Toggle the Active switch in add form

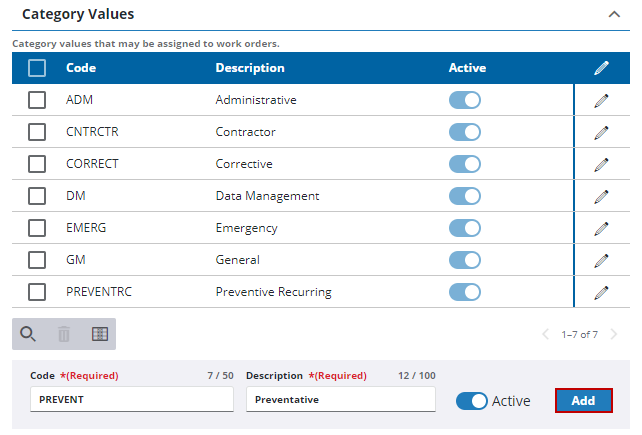click(472, 400)
